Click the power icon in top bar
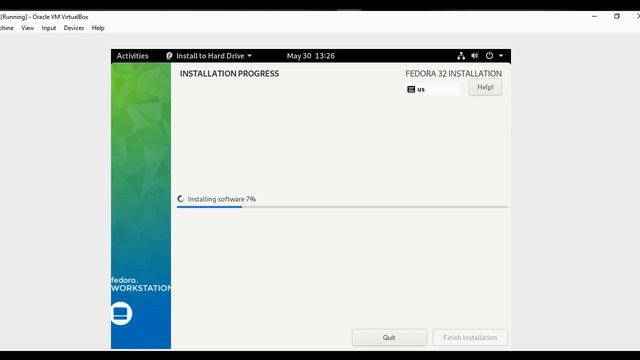 click(x=489, y=56)
